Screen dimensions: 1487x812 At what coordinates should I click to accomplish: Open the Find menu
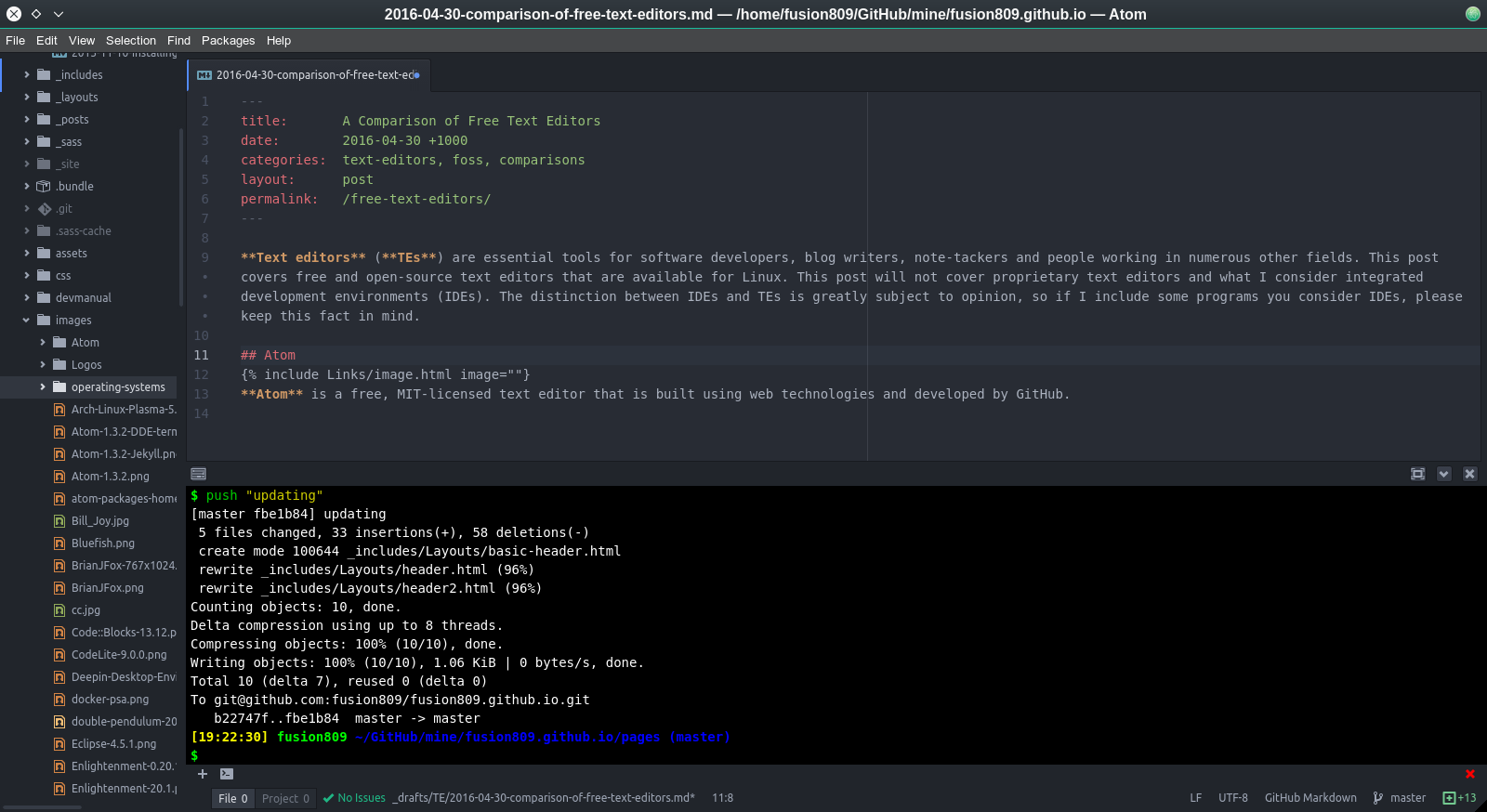(178, 40)
